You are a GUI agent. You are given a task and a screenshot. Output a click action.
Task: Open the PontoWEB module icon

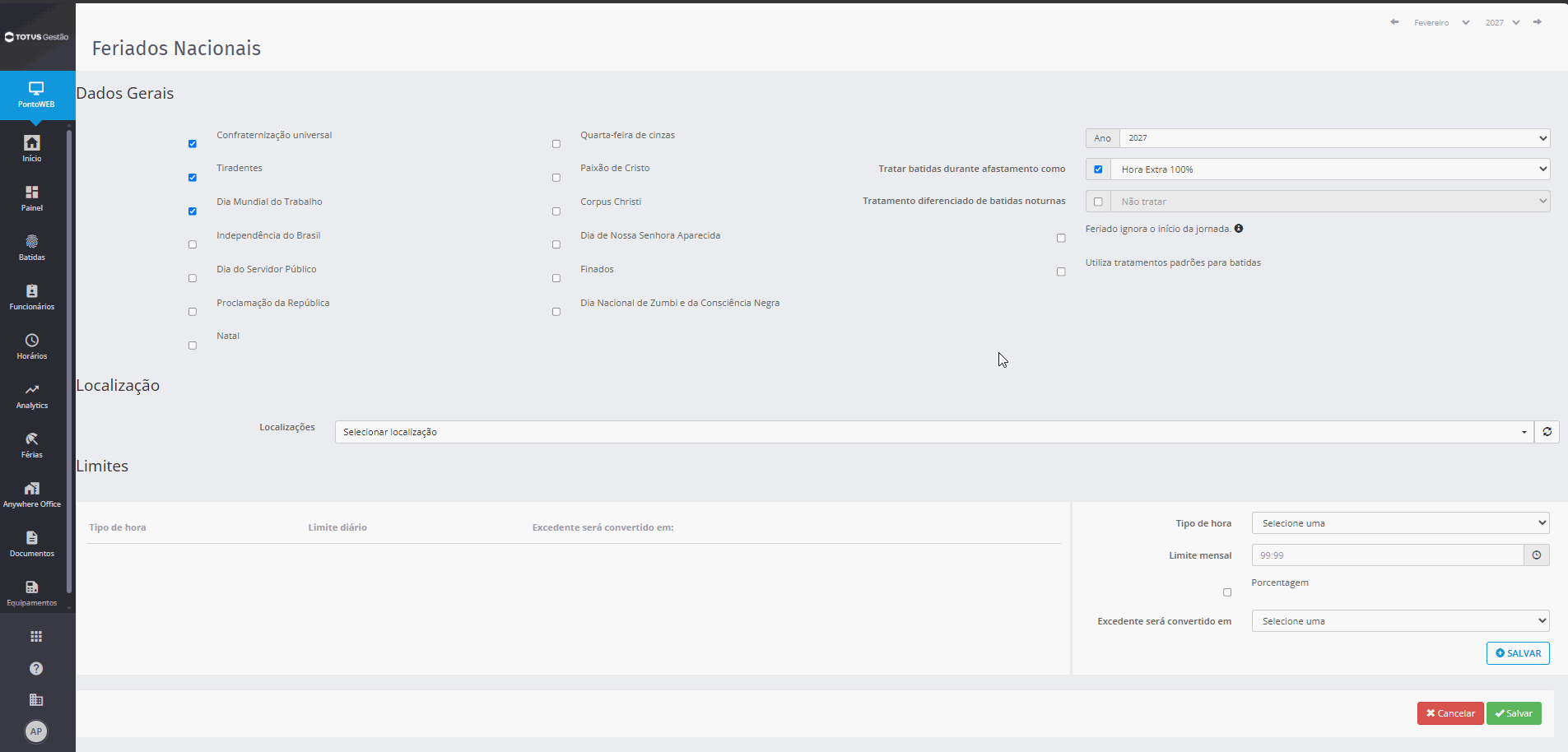[36, 95]
